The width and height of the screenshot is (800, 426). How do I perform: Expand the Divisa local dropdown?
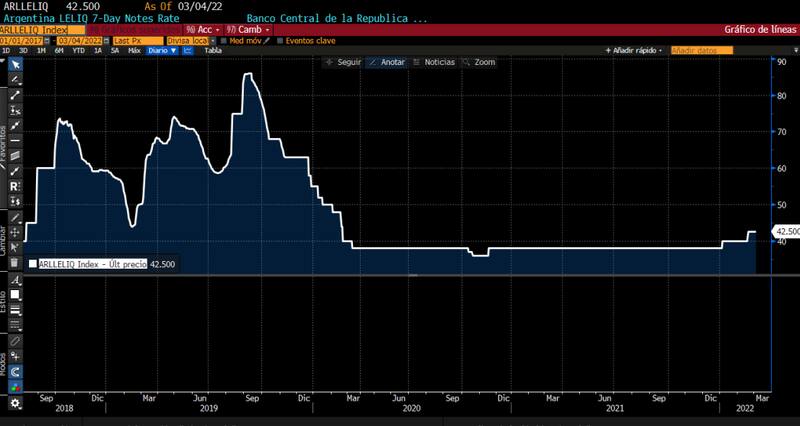point(186,40)
